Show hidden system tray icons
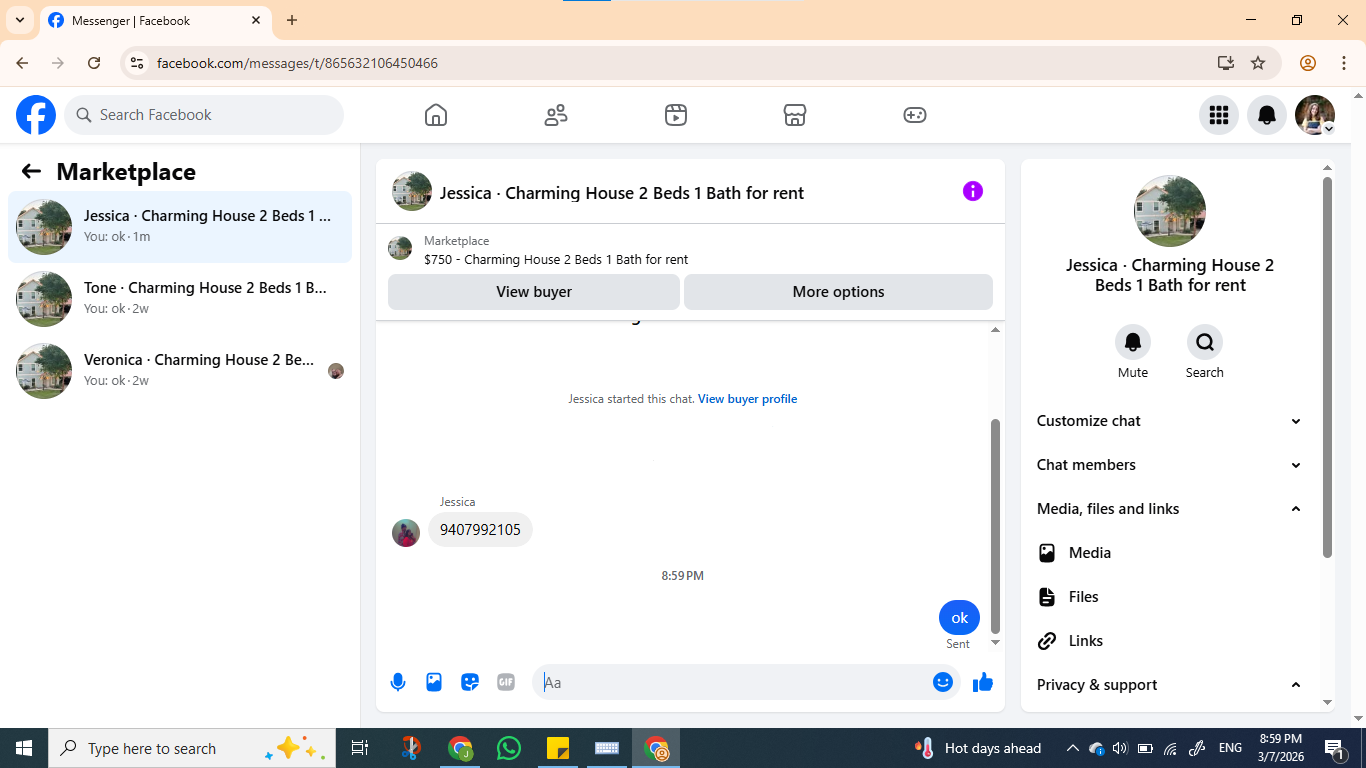1366x768 pixels. click(x=1072, y=748)
